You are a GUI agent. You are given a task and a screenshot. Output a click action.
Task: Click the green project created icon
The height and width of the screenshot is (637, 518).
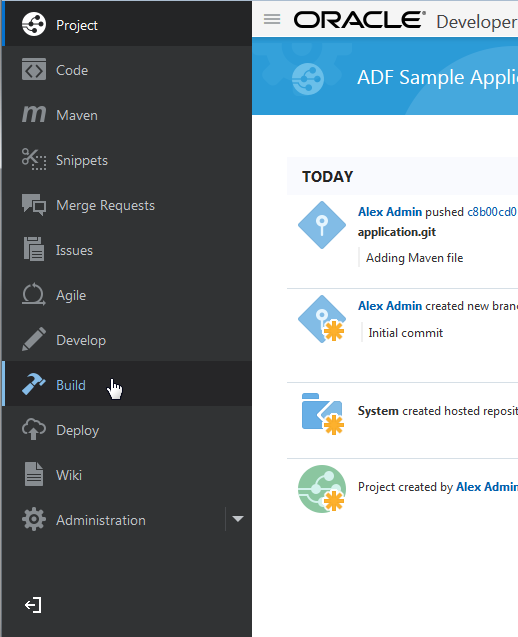(x=322, y=489)
